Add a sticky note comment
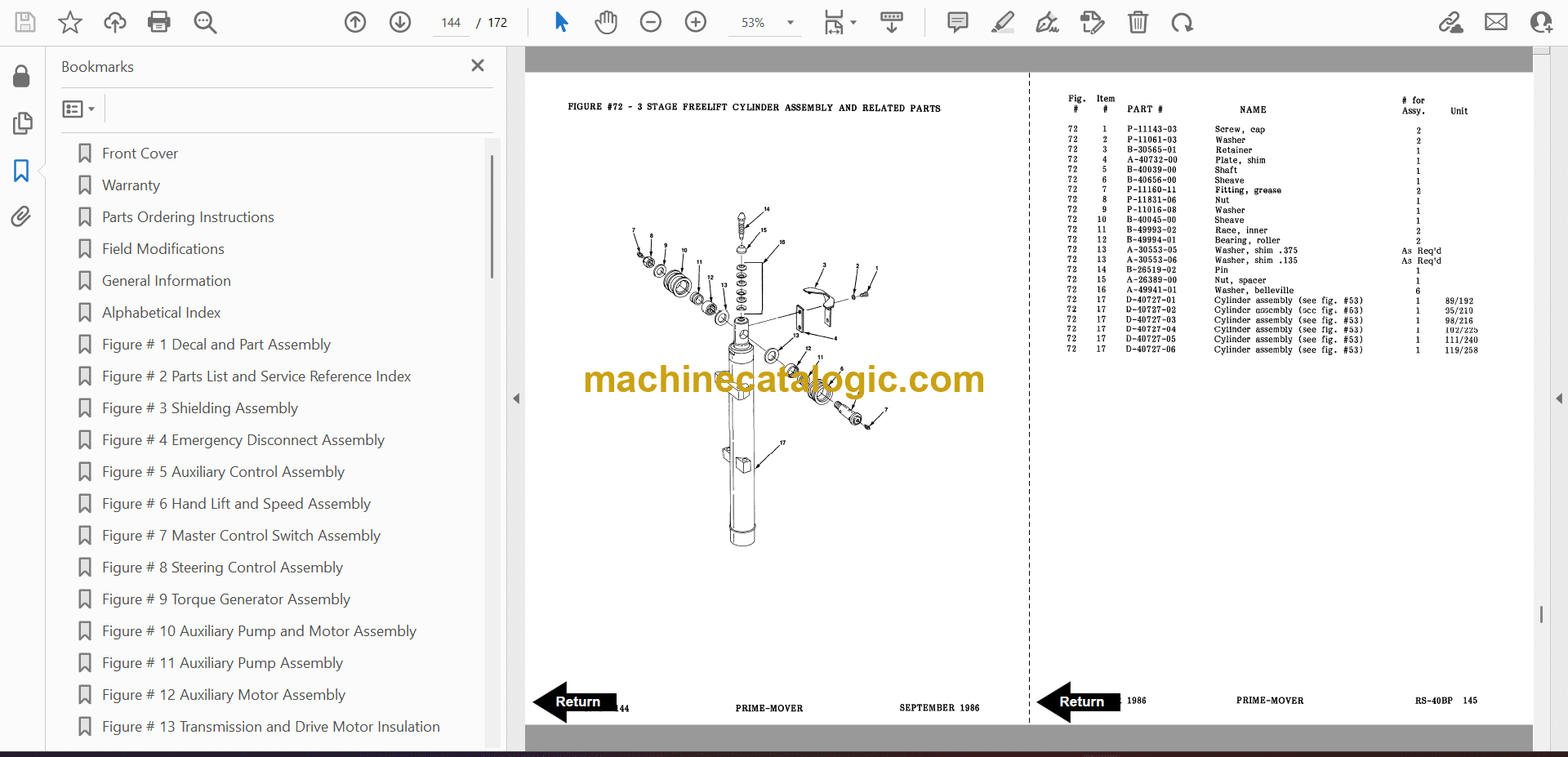 click(x=958, y=22)
